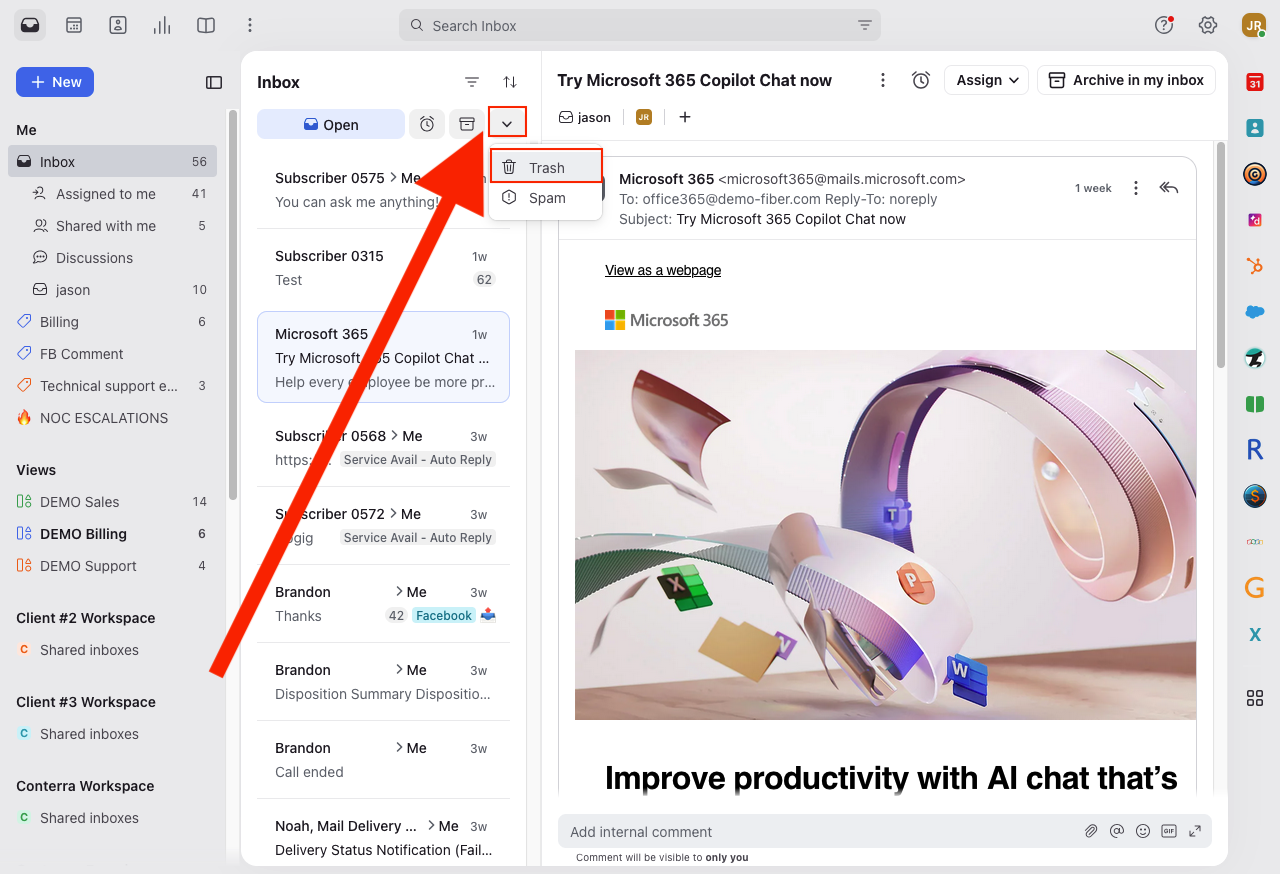
Task: Open Subscriber 0315 Test conversation
Action: [x=384, y=268]
